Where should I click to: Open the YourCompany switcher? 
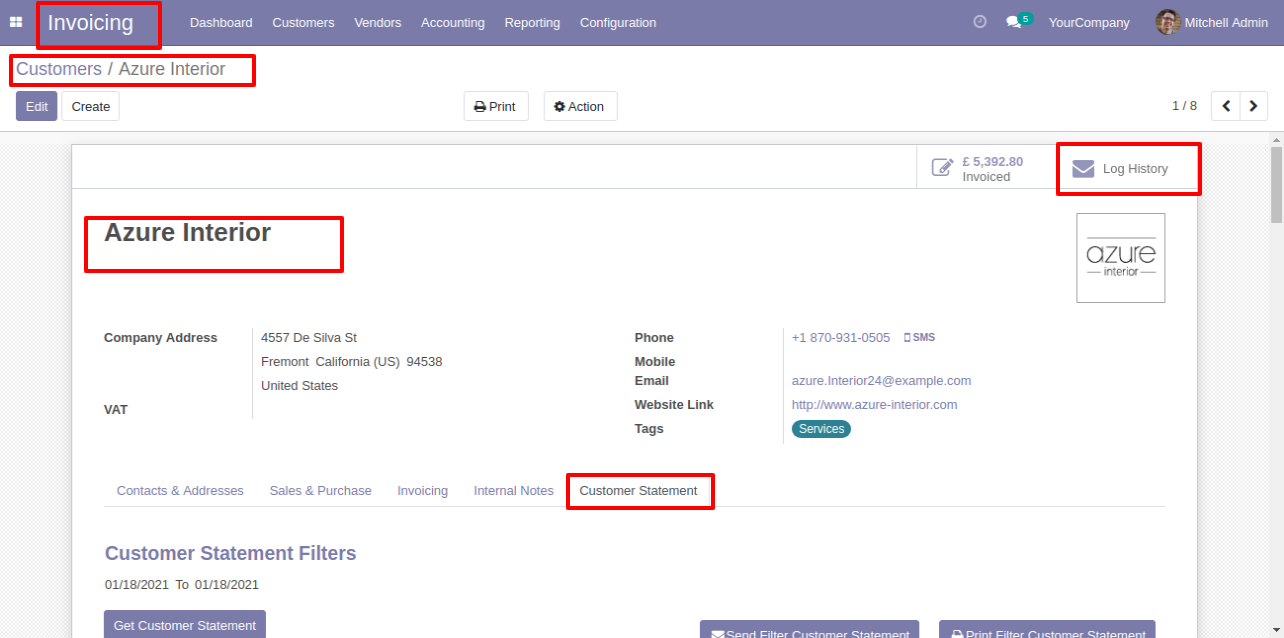point(1089,22)
